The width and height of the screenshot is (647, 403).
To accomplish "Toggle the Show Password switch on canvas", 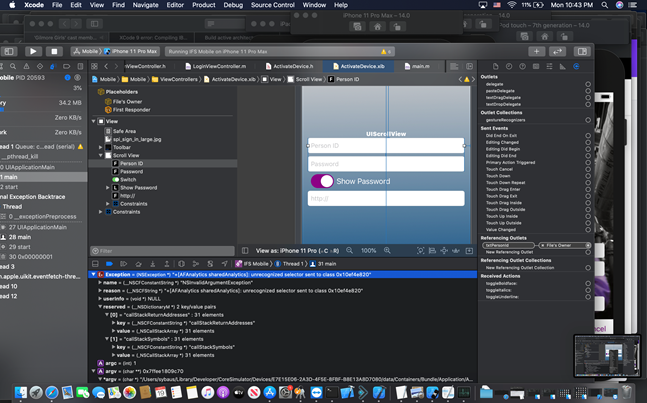I will (x=322, y=181).
